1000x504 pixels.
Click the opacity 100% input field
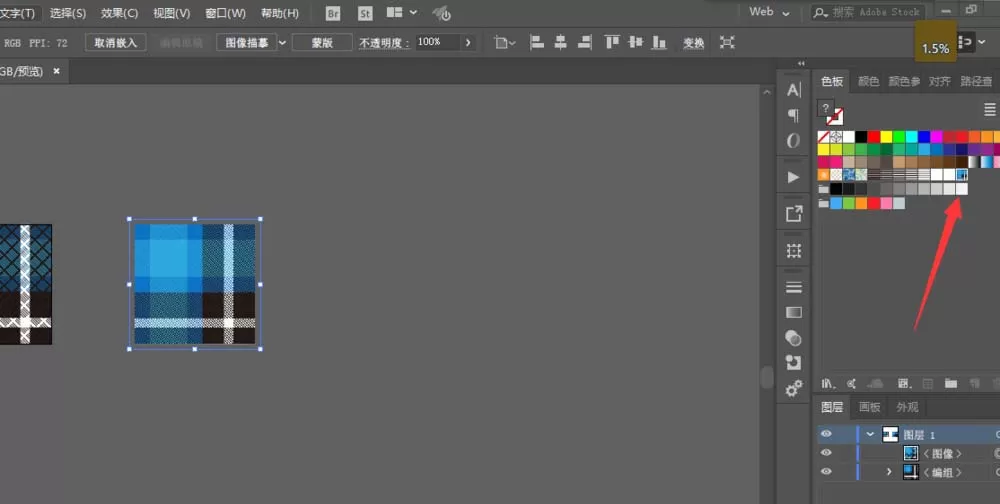click(438, 42)
